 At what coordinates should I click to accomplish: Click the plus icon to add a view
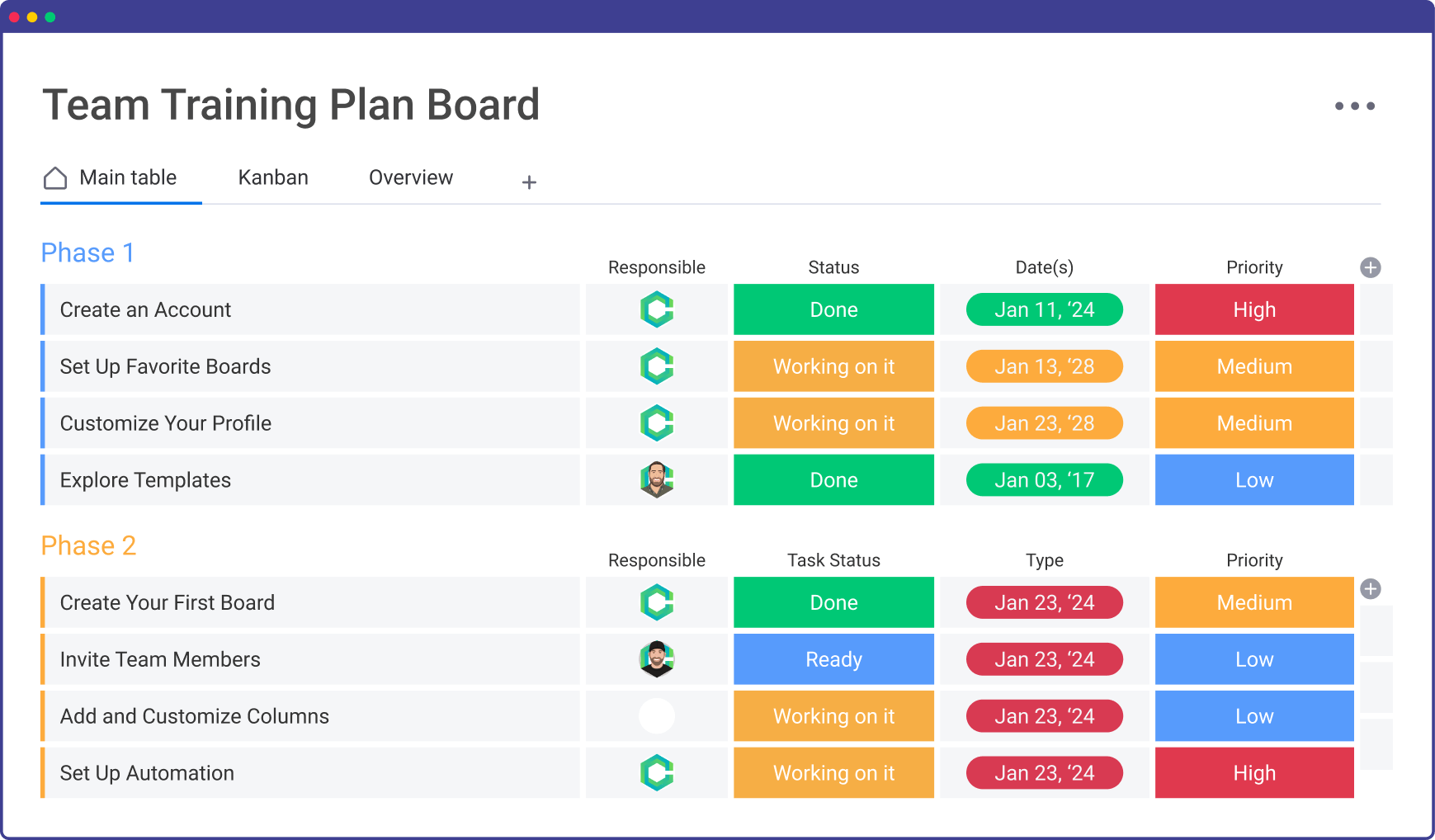pyautogui.click(x=529, y=182)
